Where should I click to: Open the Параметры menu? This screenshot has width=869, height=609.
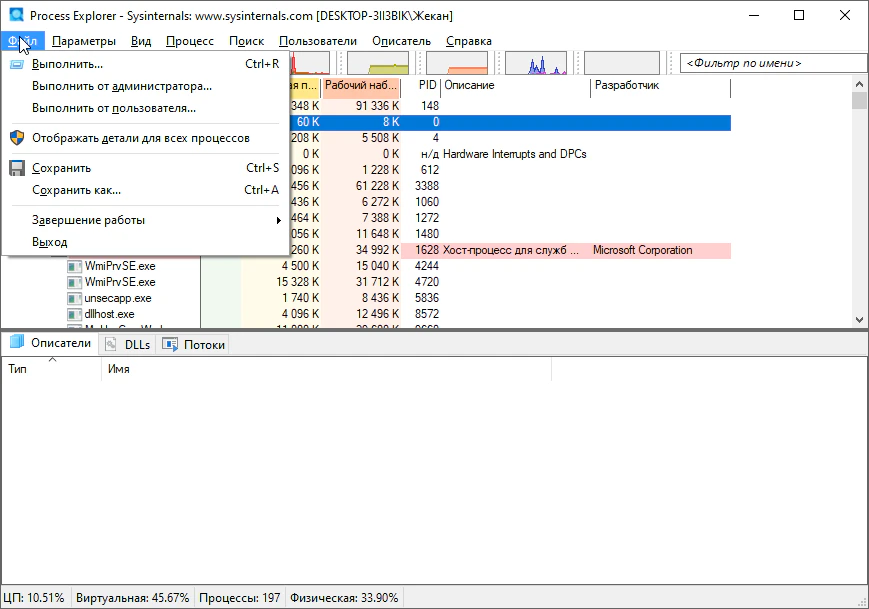click(x=84, y=41)
